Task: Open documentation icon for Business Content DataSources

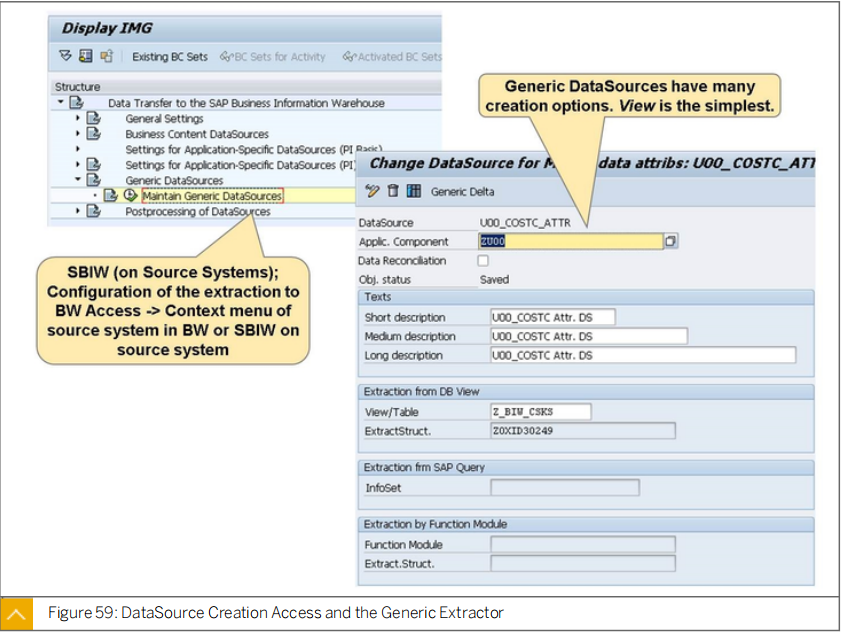Action: click(94, 133)
